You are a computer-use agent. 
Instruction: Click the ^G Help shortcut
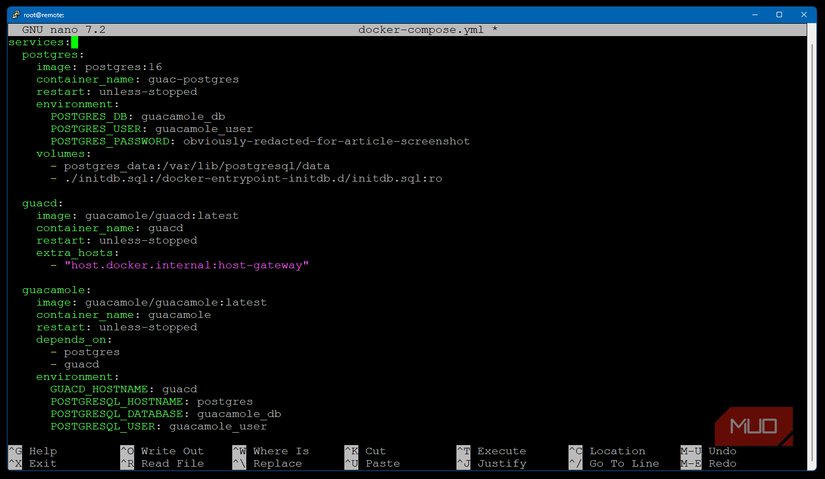33,451
